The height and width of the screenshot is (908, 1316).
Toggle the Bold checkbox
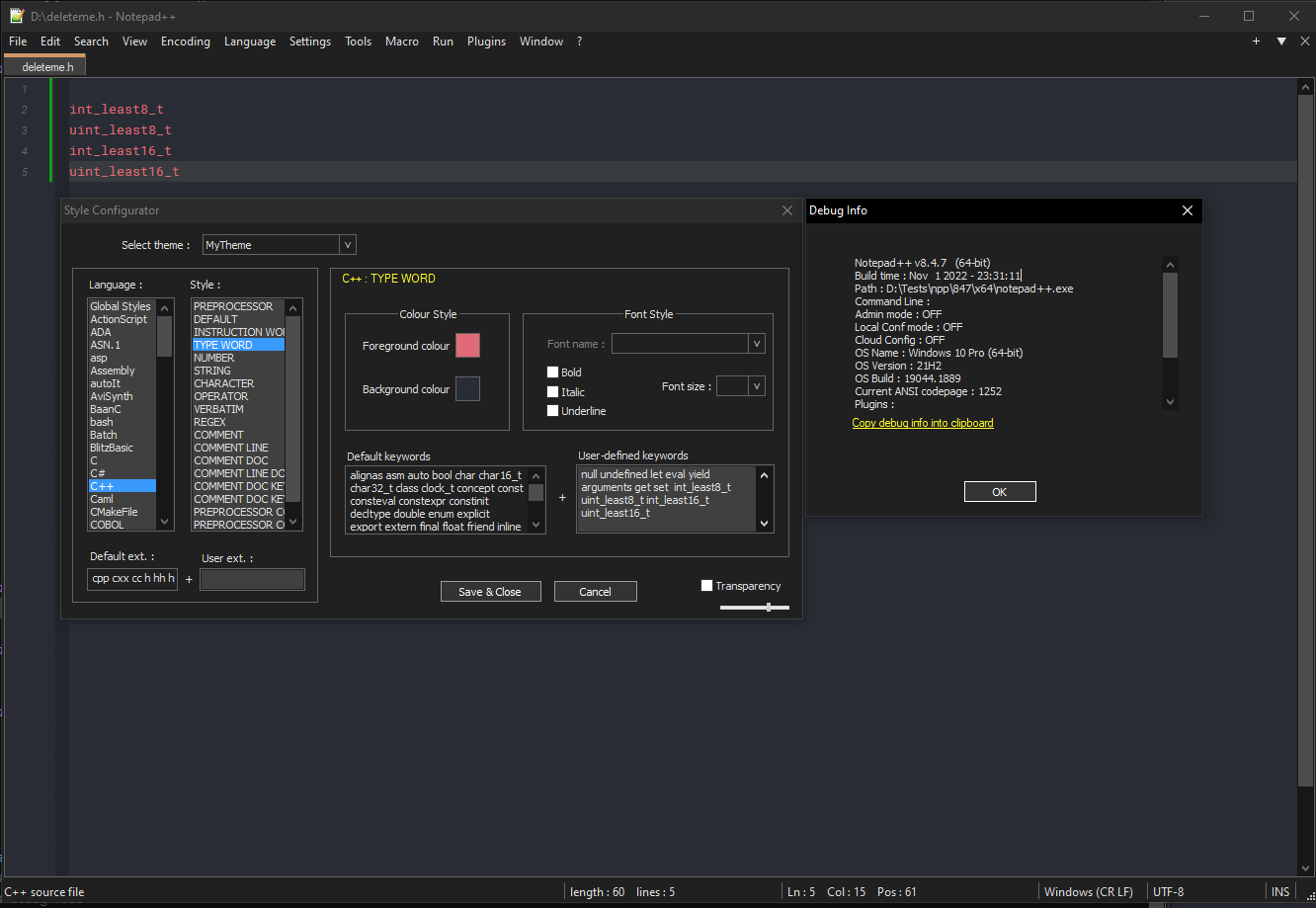(x=553, y=372)
